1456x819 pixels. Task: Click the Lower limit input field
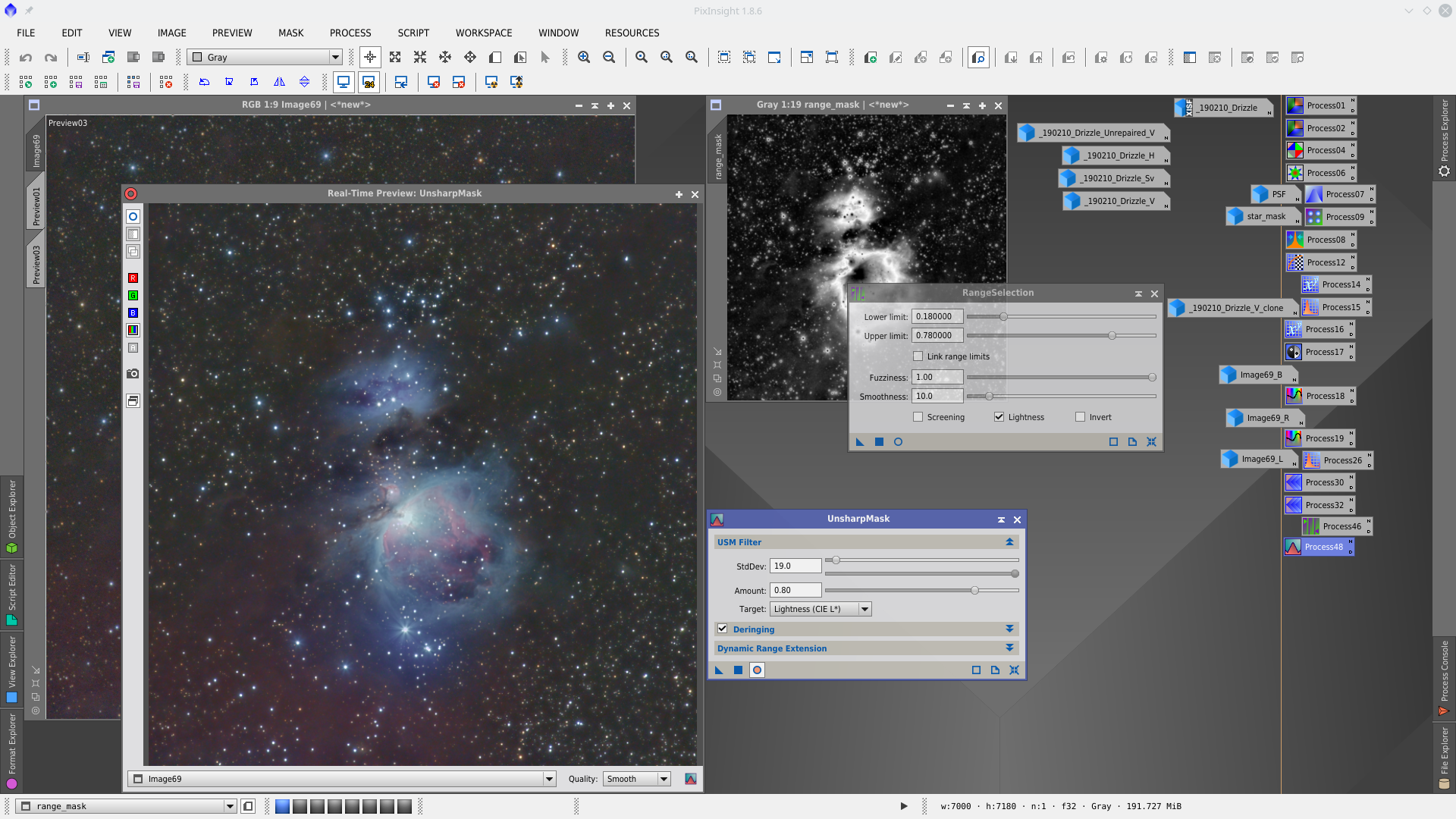937,317
